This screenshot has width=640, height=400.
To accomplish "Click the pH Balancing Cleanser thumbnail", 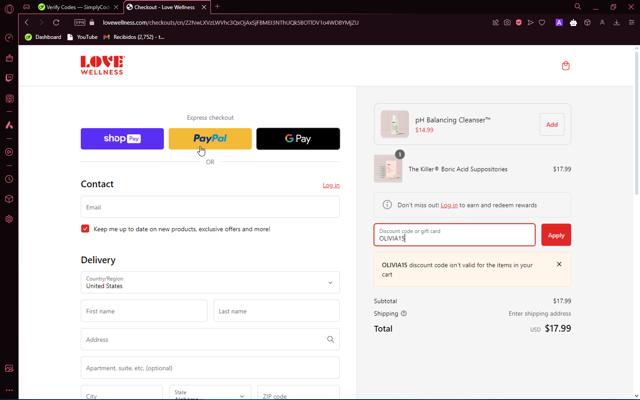I will coord(394,124).
